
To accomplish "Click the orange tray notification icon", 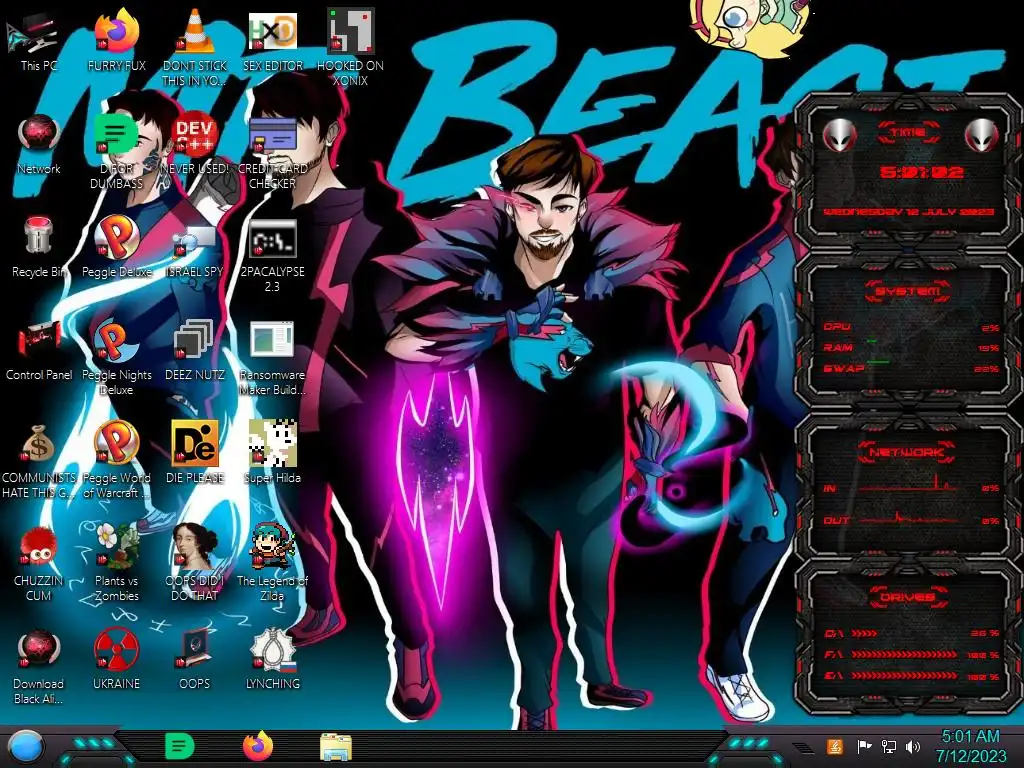I will point(835,746).
